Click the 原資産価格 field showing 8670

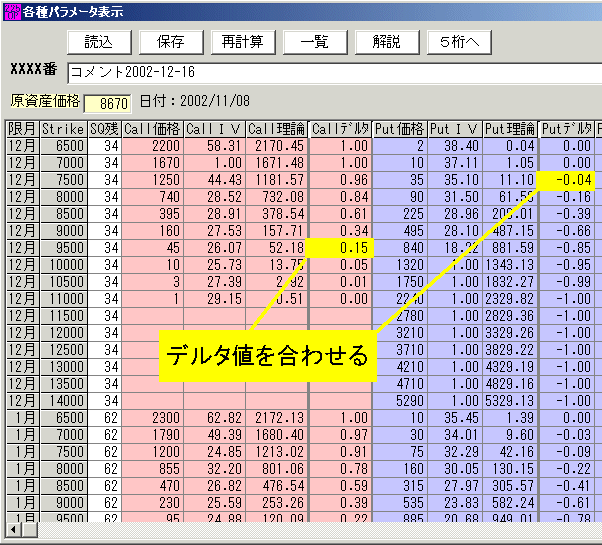[x=108, y=104]
